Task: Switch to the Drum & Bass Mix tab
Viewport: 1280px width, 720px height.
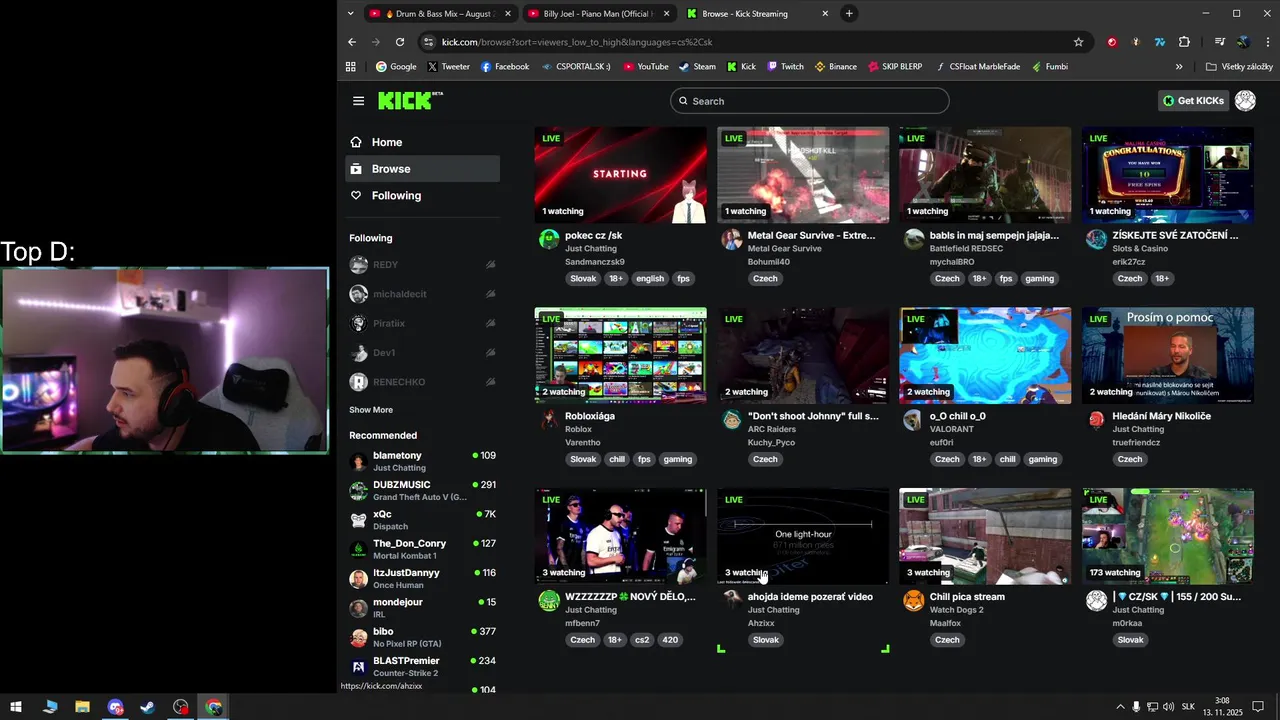Action: click(x=441, y=14)
